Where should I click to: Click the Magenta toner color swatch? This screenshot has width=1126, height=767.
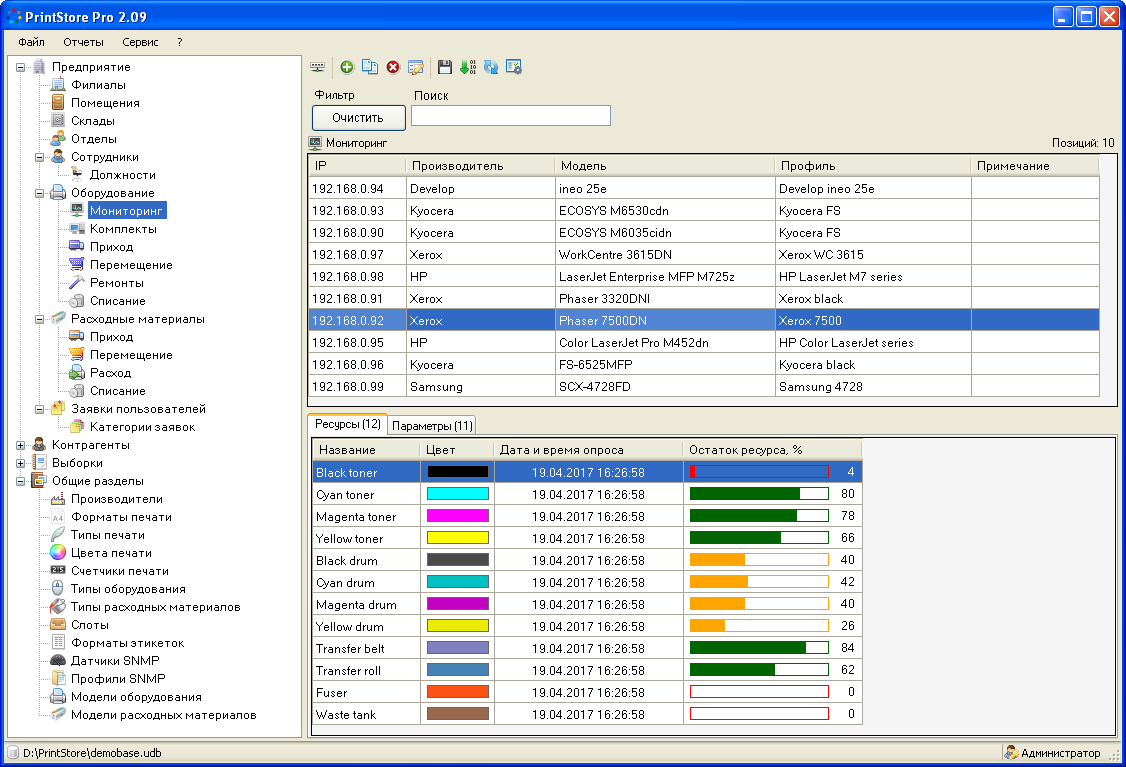coord(457,516)
